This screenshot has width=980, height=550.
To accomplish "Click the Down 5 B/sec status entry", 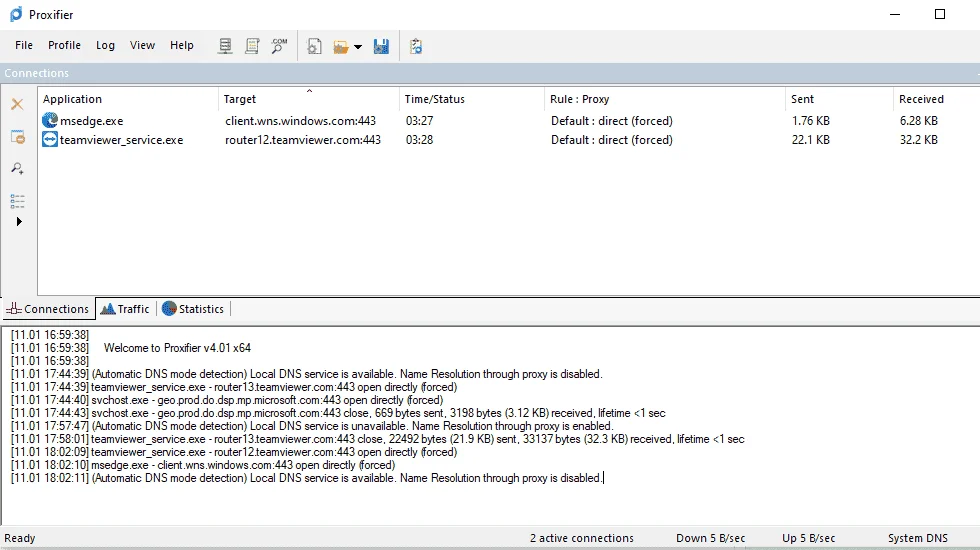I will click(711, 538).
